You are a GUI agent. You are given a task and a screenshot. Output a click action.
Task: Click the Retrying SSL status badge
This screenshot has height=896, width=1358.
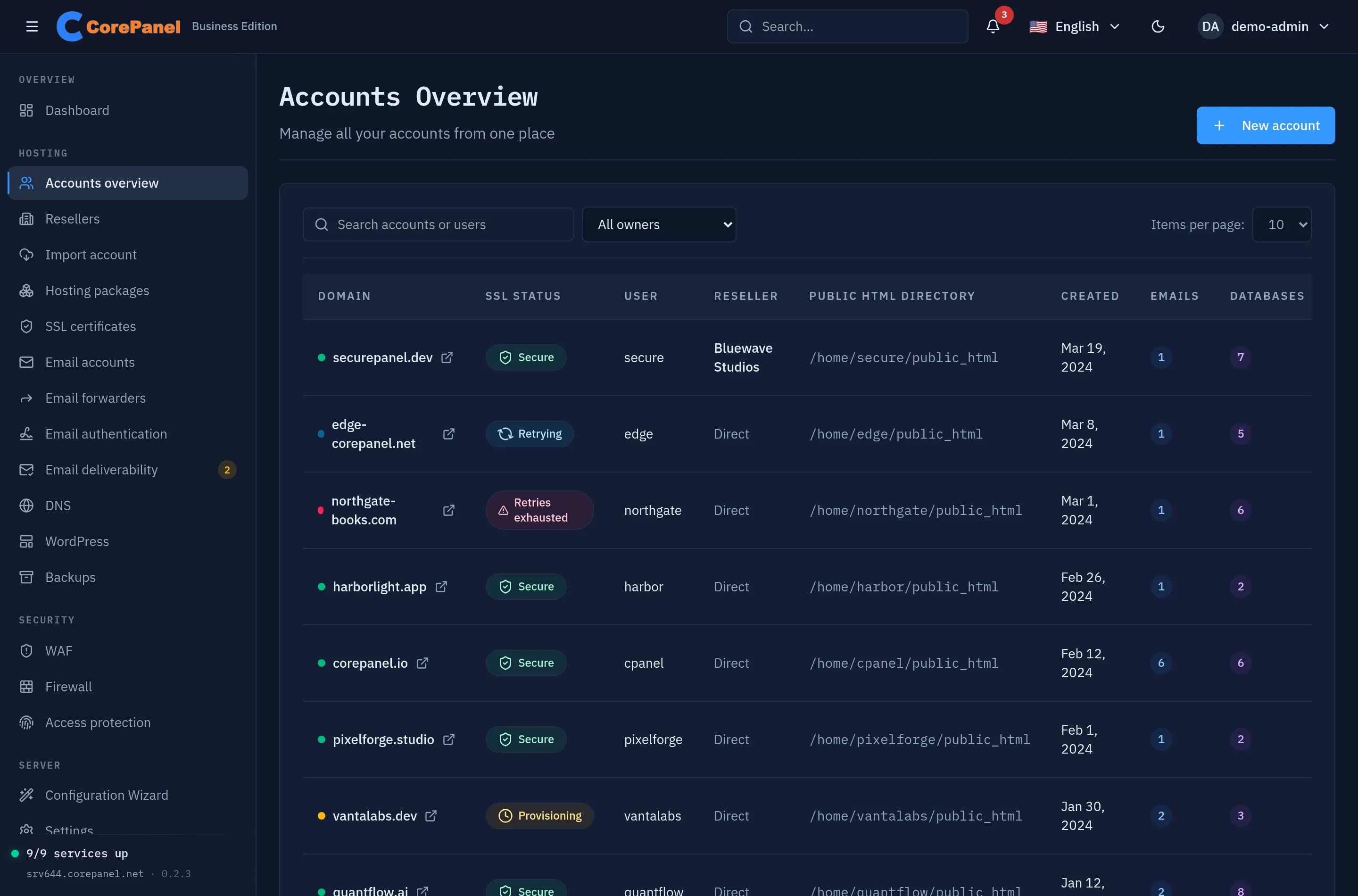(530, 434)
